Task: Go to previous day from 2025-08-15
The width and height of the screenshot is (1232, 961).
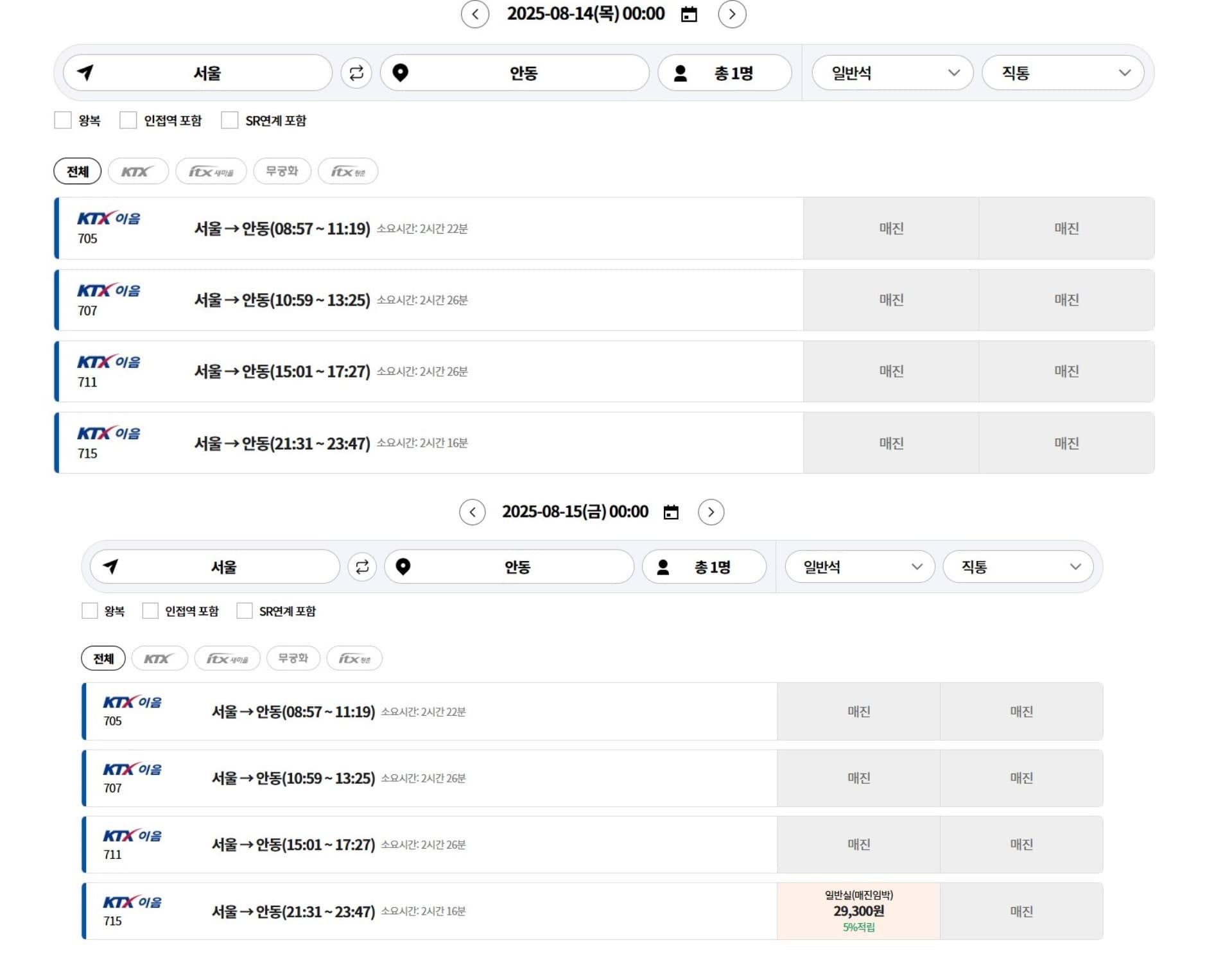Action: point(472,512)
